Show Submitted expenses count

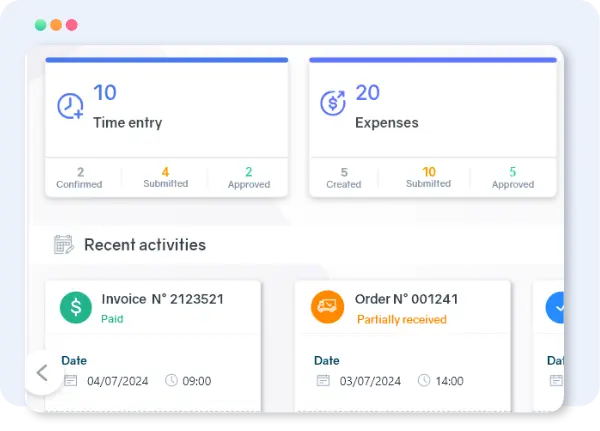point(428,177)
